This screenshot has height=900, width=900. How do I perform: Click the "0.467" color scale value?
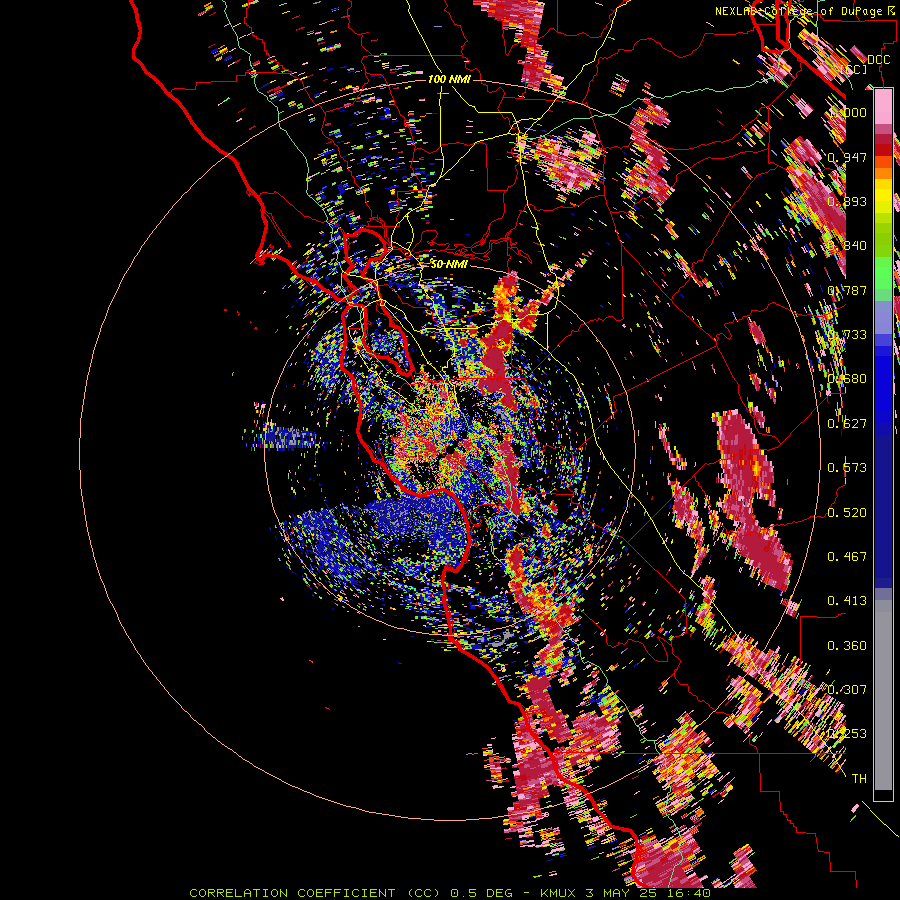(x=847, y=557)
